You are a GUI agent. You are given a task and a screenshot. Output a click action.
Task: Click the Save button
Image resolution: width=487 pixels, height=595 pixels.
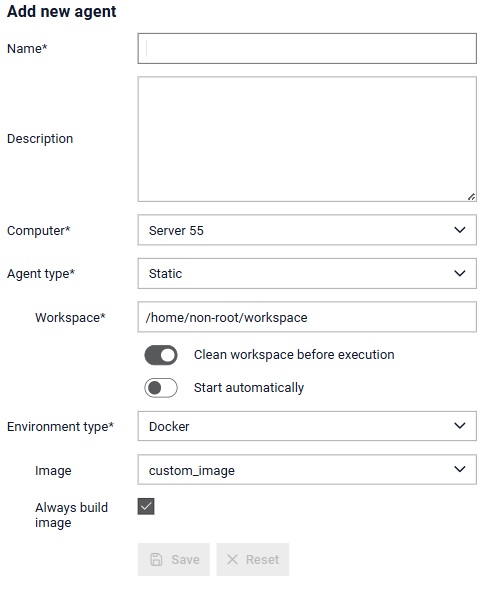coord(174,559)
